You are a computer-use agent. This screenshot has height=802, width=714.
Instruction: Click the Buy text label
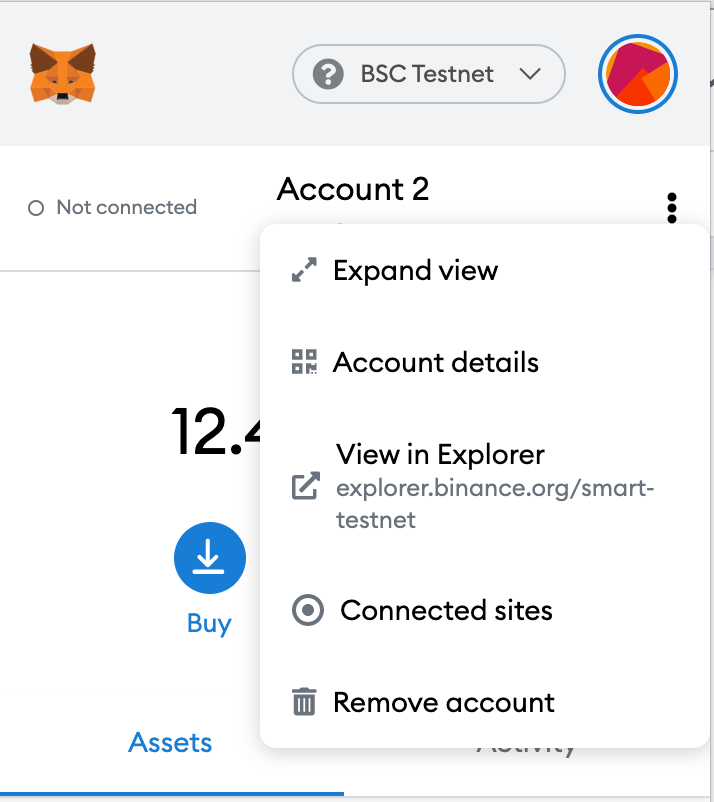tap(209, 624)
